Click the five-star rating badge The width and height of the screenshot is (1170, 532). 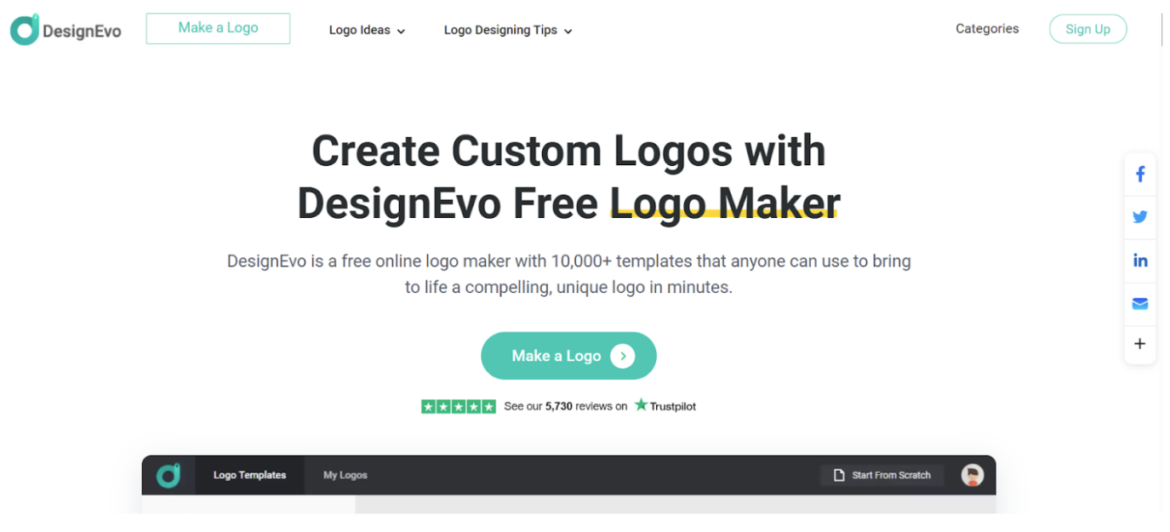click(458, 407)
